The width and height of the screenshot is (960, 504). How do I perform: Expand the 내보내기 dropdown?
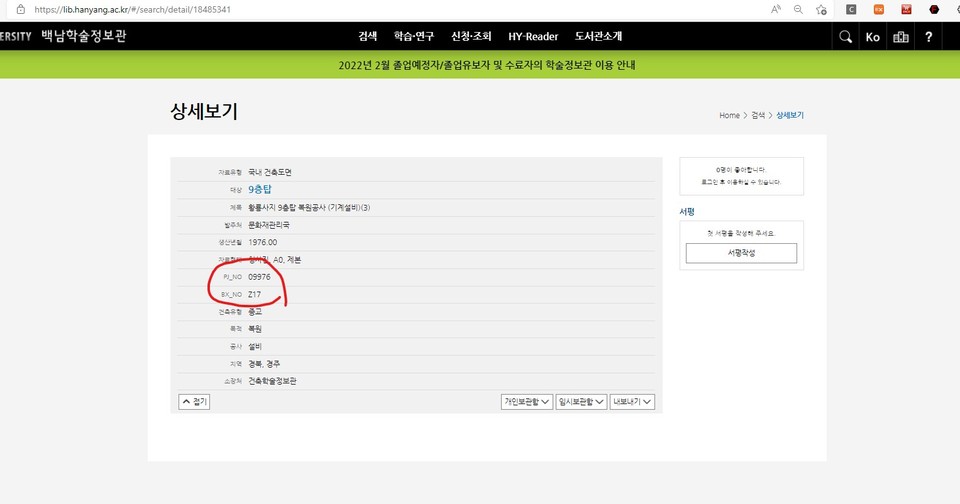coord(632,402)
